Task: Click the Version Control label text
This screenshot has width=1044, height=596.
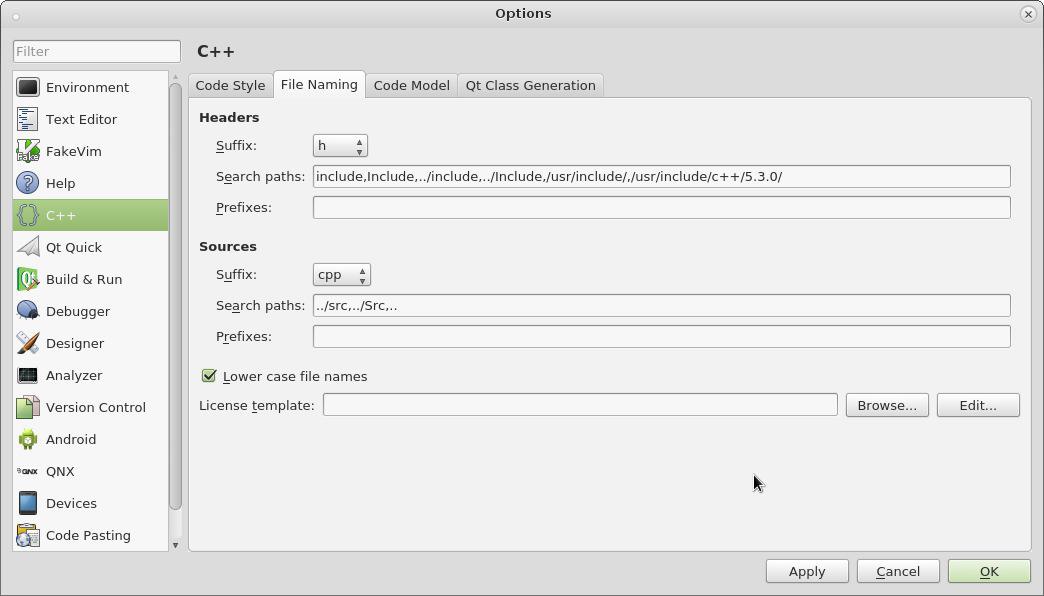Action: (x=96, y=407)
